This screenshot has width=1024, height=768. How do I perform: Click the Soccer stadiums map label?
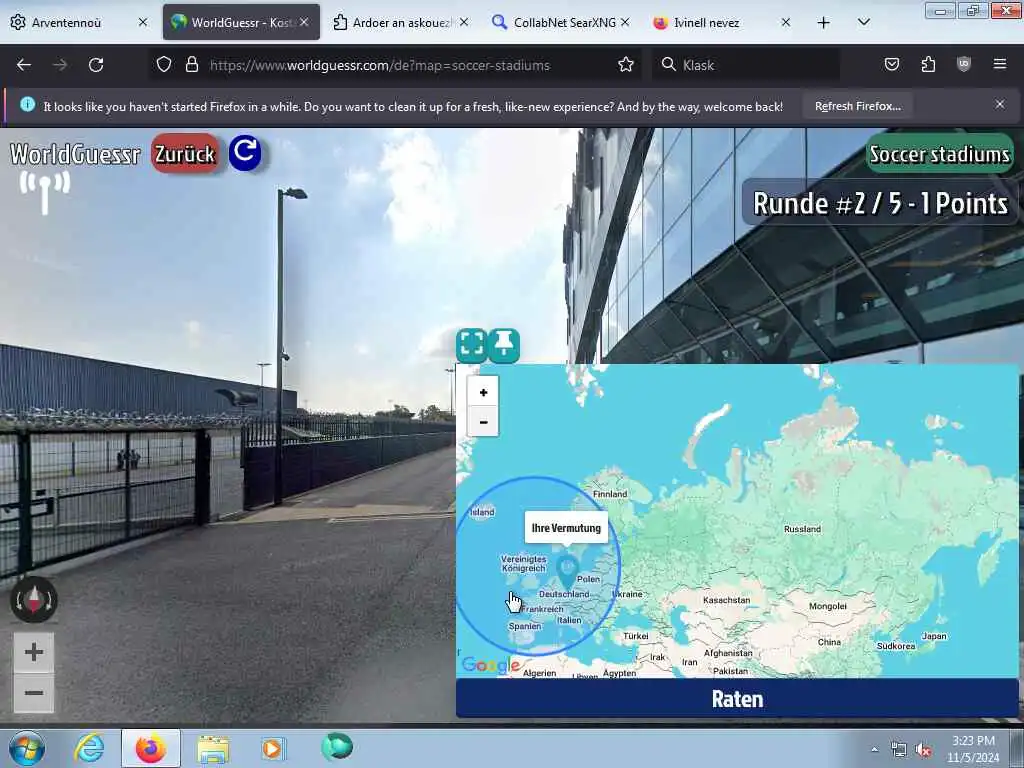[x=940, y=154]
